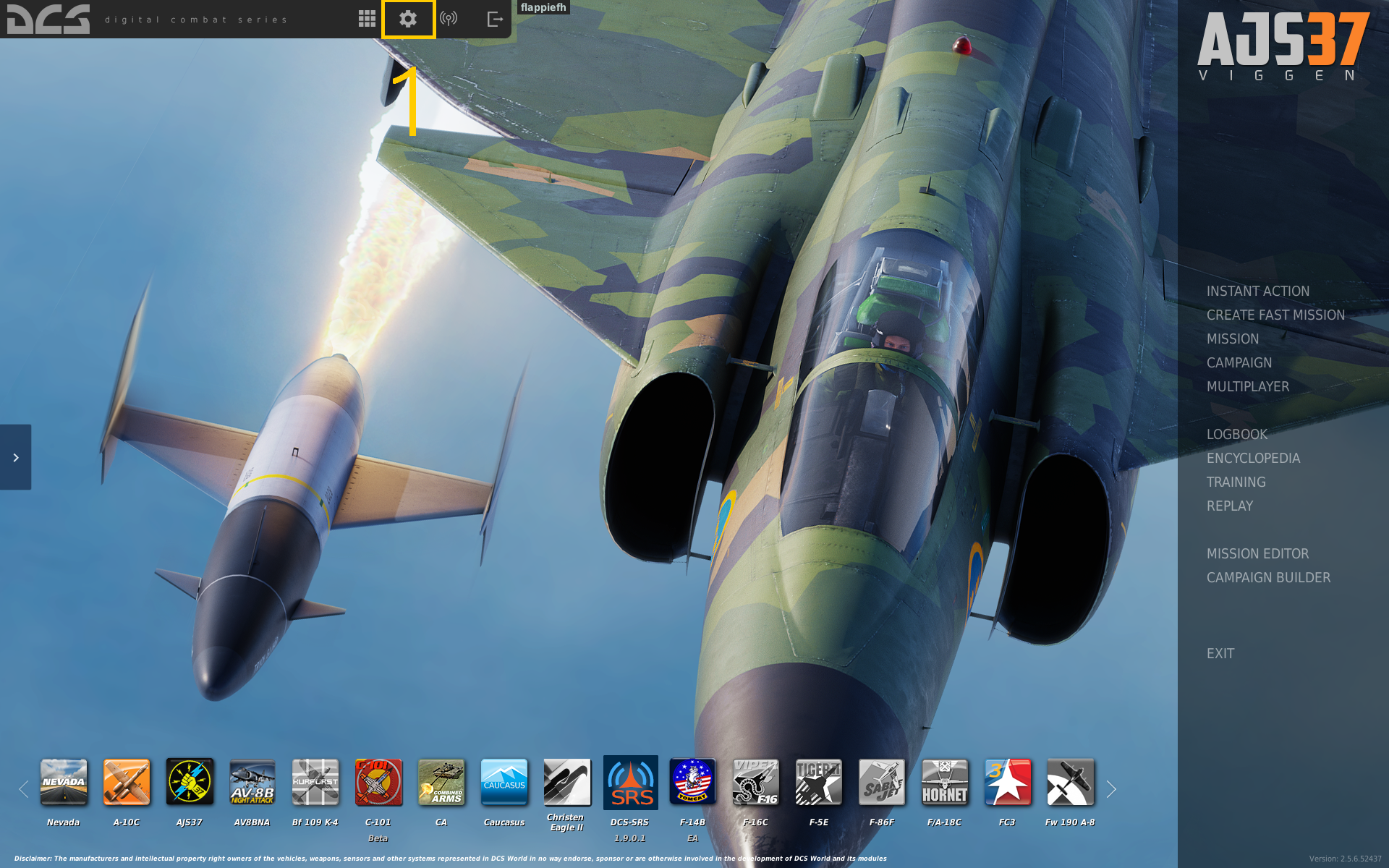The width and height of the screenshot is (1389, 868).
Task: Select the Fw 190 A-8 module icon
Action: point(1071,782)
